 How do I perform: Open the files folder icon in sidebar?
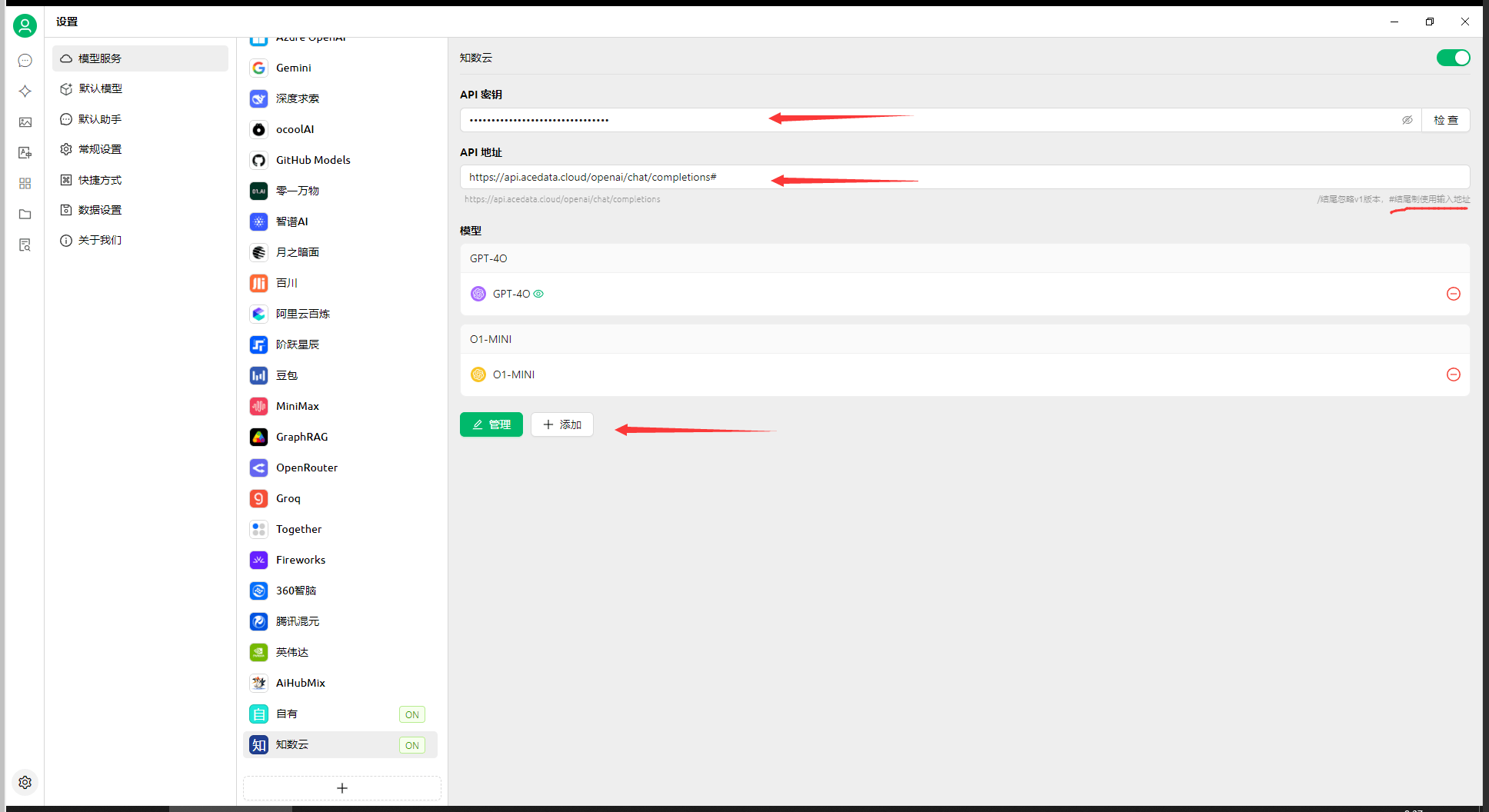[x=25, y=215]
